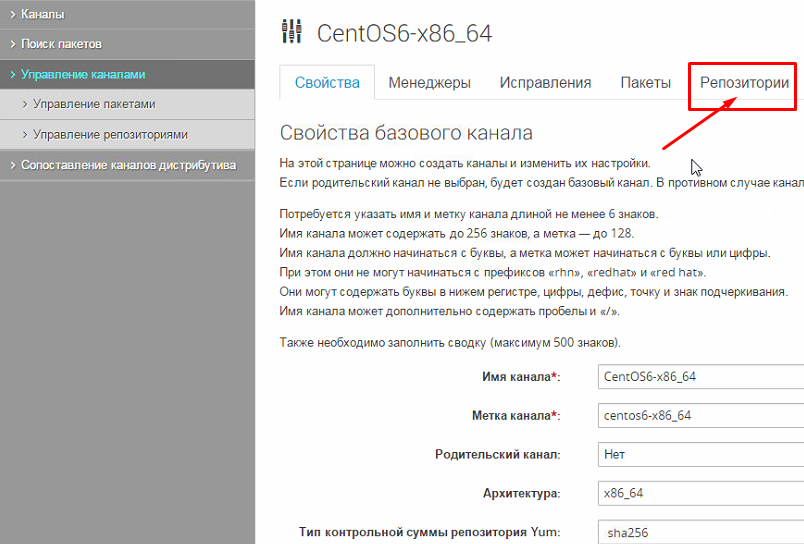804x544 pixels.
Task: Click the chevron arrow beside Каналы
Action: [x=12, y=14]
